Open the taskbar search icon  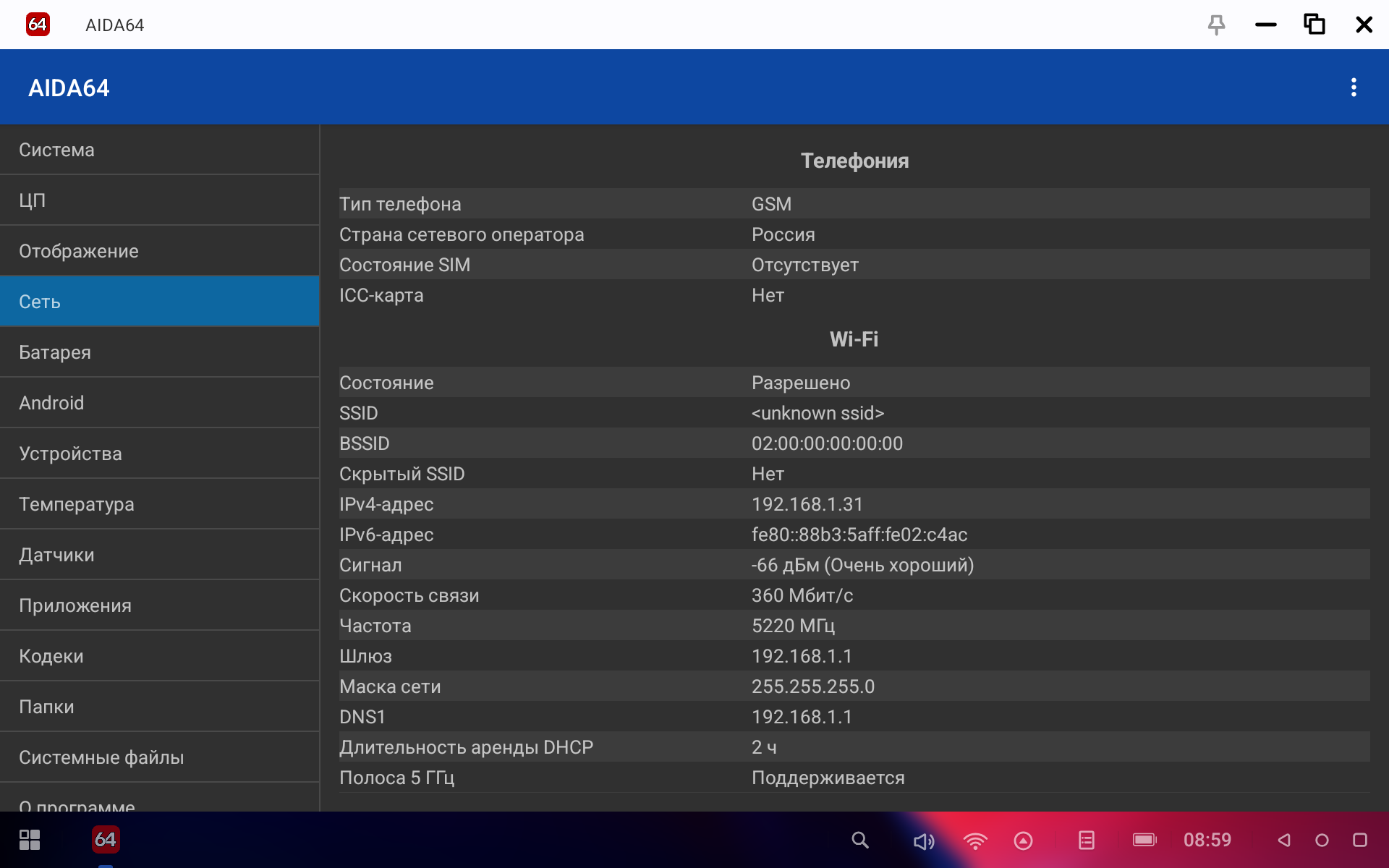859,840
